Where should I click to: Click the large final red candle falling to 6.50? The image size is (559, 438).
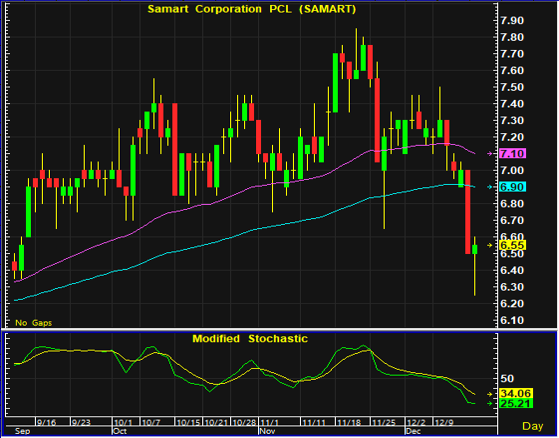(x=468, y=212)
